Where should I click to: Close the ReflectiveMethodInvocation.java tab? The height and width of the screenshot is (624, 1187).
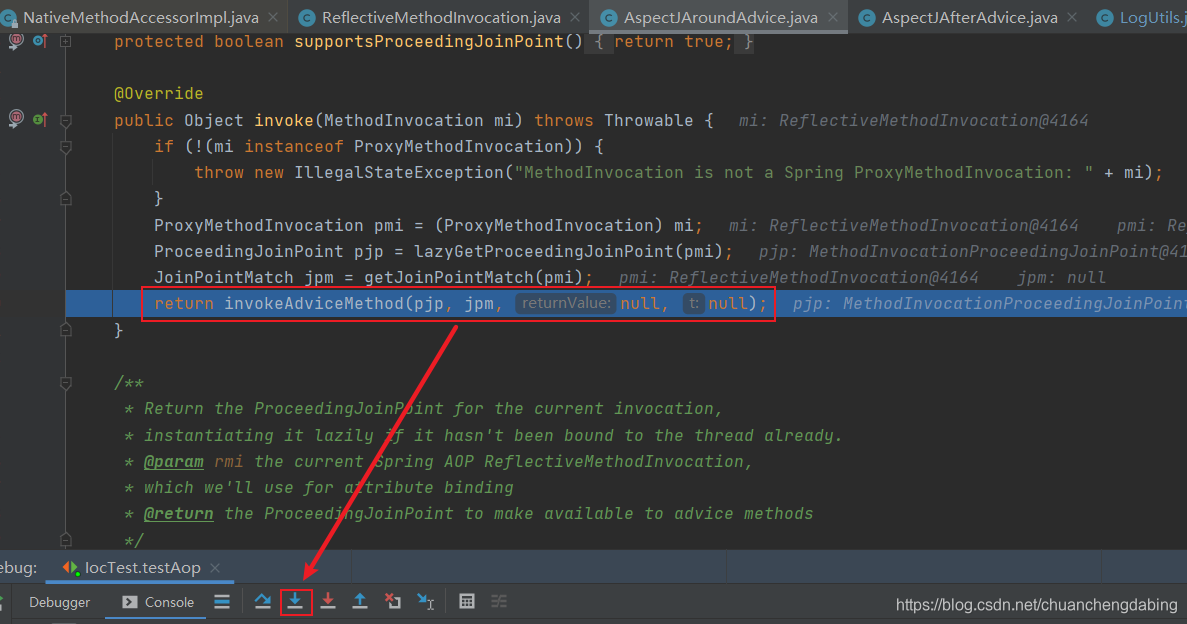[575, 17]
